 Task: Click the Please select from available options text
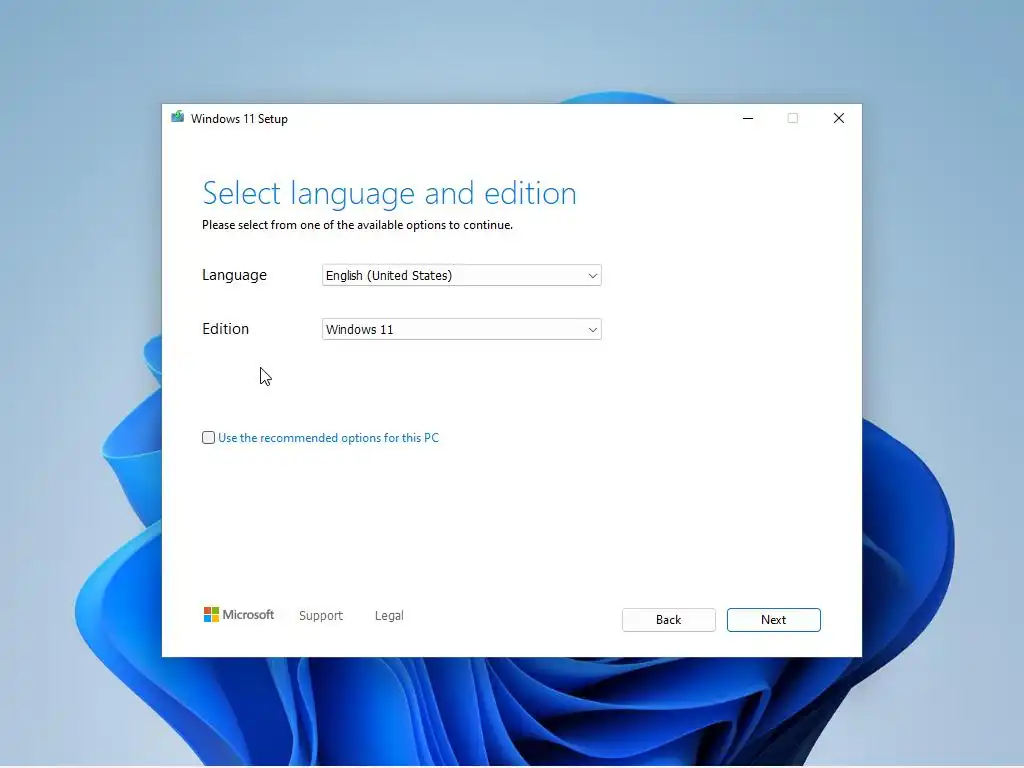[357, 225]
